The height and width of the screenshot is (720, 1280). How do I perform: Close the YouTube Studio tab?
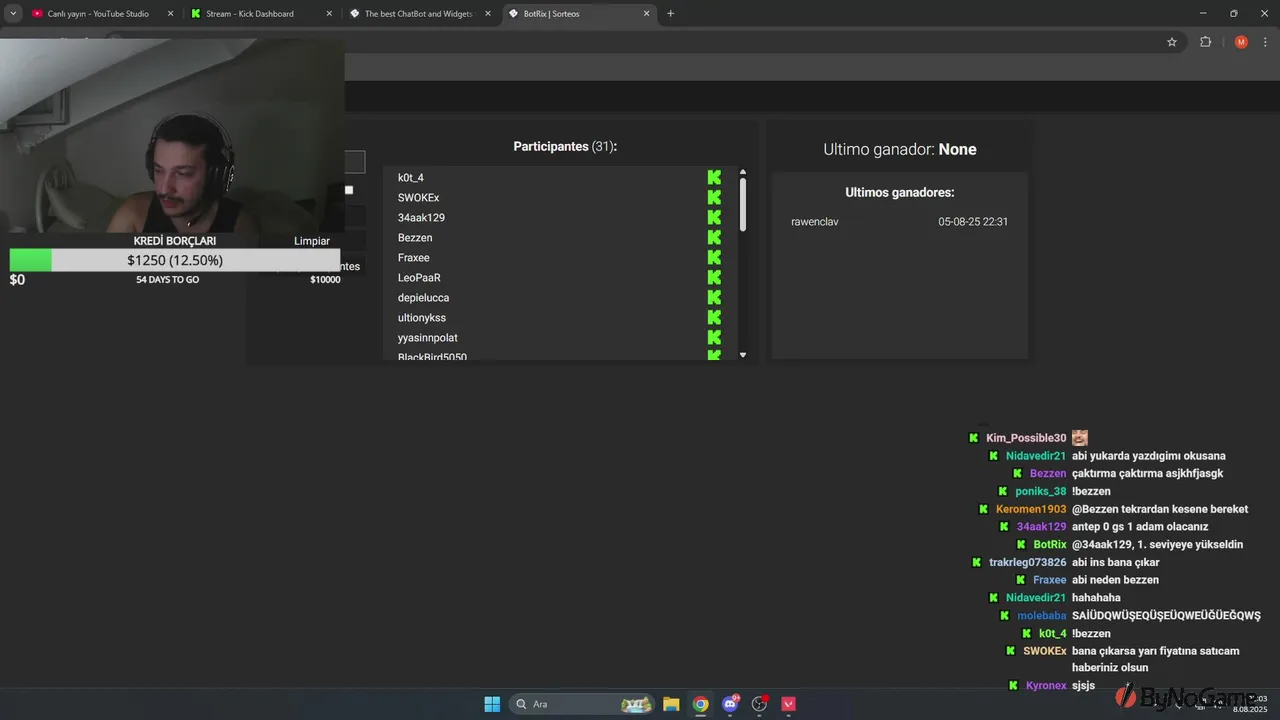(x=170, y=14)
